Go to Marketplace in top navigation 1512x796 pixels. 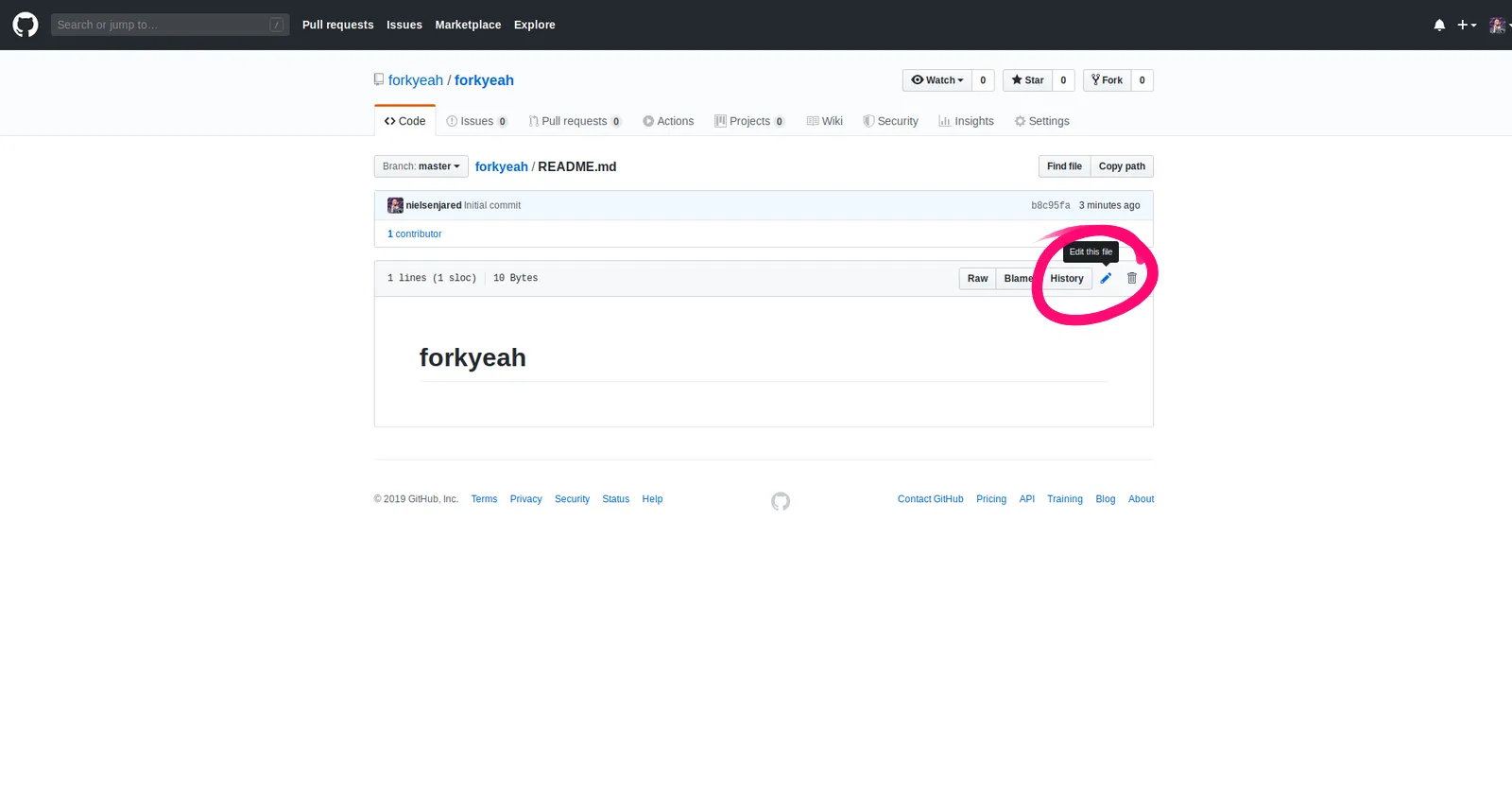click(468, 25)
